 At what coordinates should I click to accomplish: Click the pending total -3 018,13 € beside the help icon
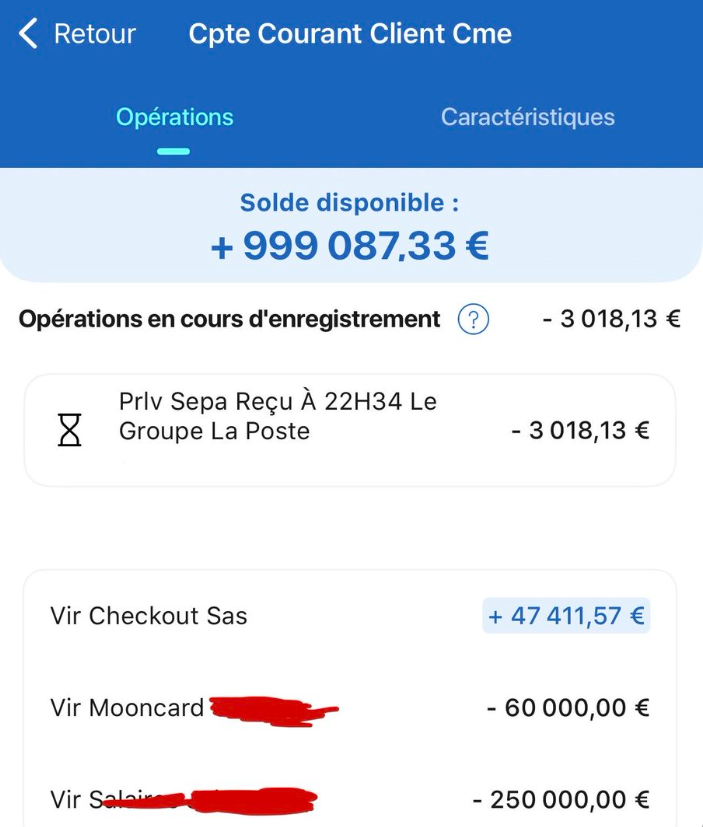(x=611, y=320)
